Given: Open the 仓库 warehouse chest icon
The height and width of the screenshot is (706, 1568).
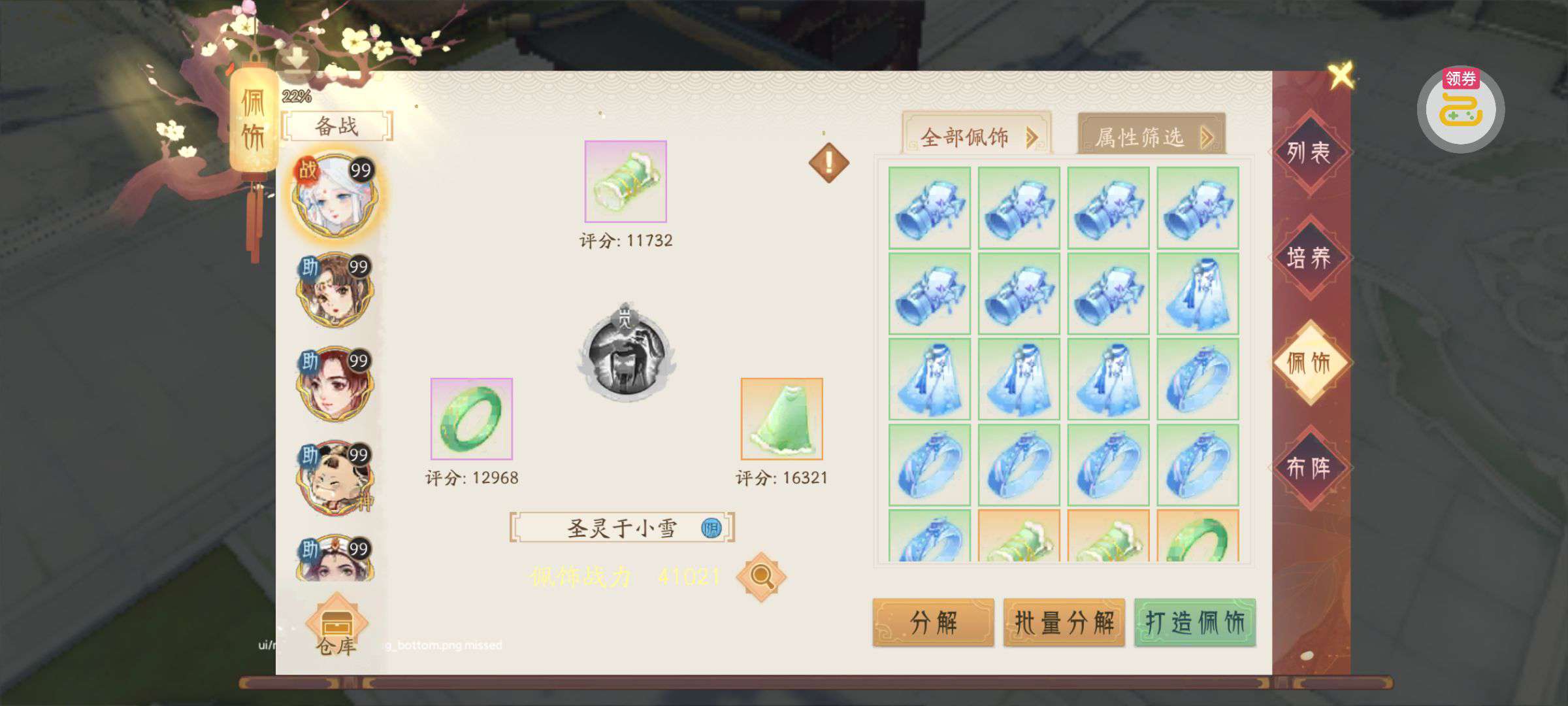Looking at the screenshot, I should pos(336,624).
